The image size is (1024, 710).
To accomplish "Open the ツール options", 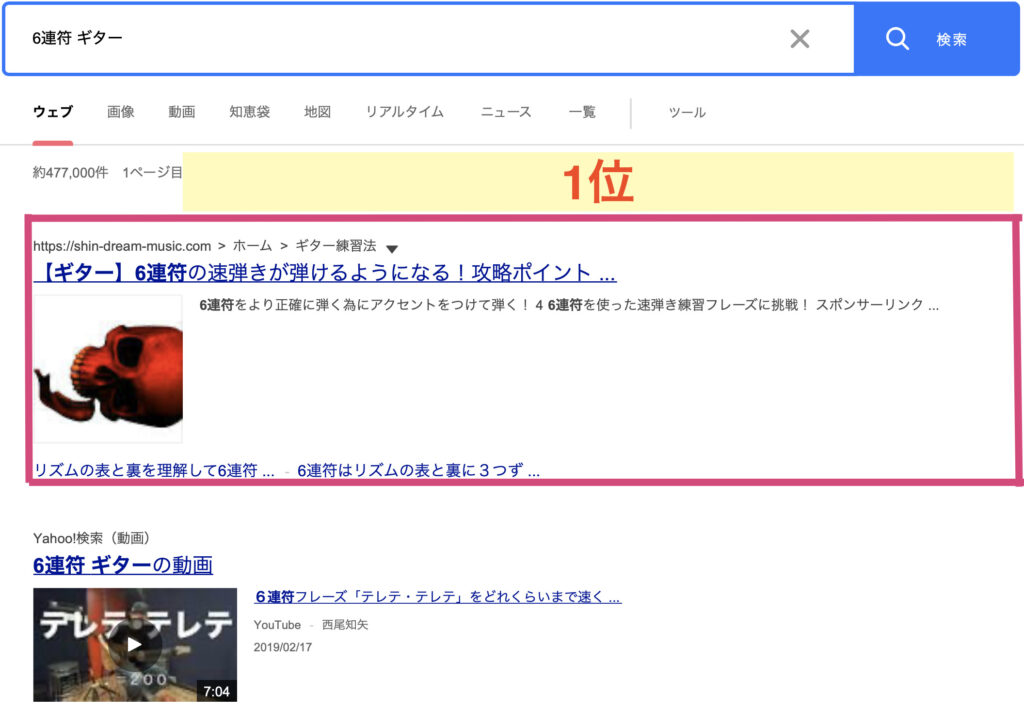I will [x=687, y=112].
